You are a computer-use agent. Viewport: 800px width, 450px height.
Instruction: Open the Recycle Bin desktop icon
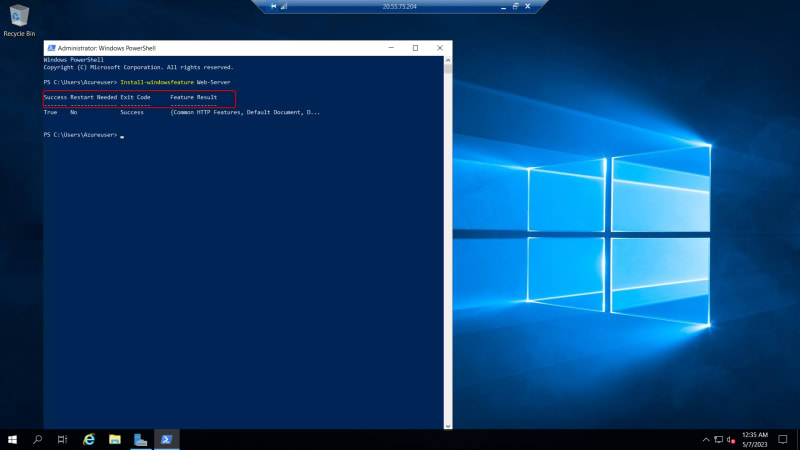(19, 21)
